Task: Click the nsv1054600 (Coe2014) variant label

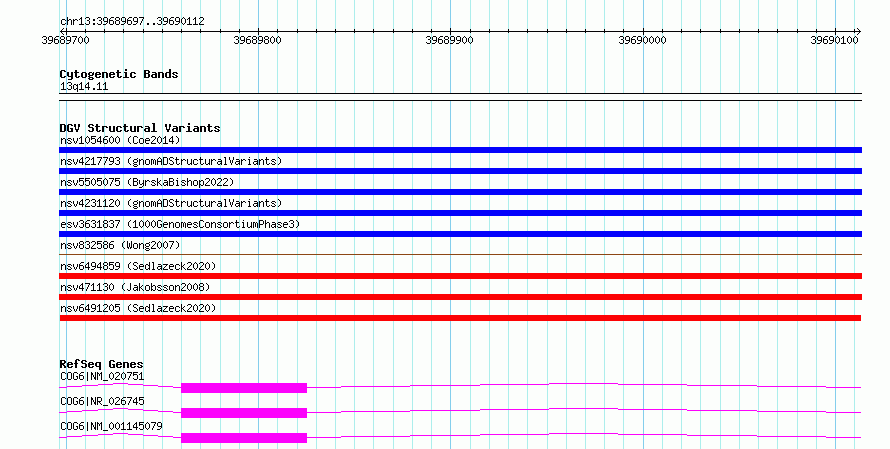Action: [x=120, y=140]
